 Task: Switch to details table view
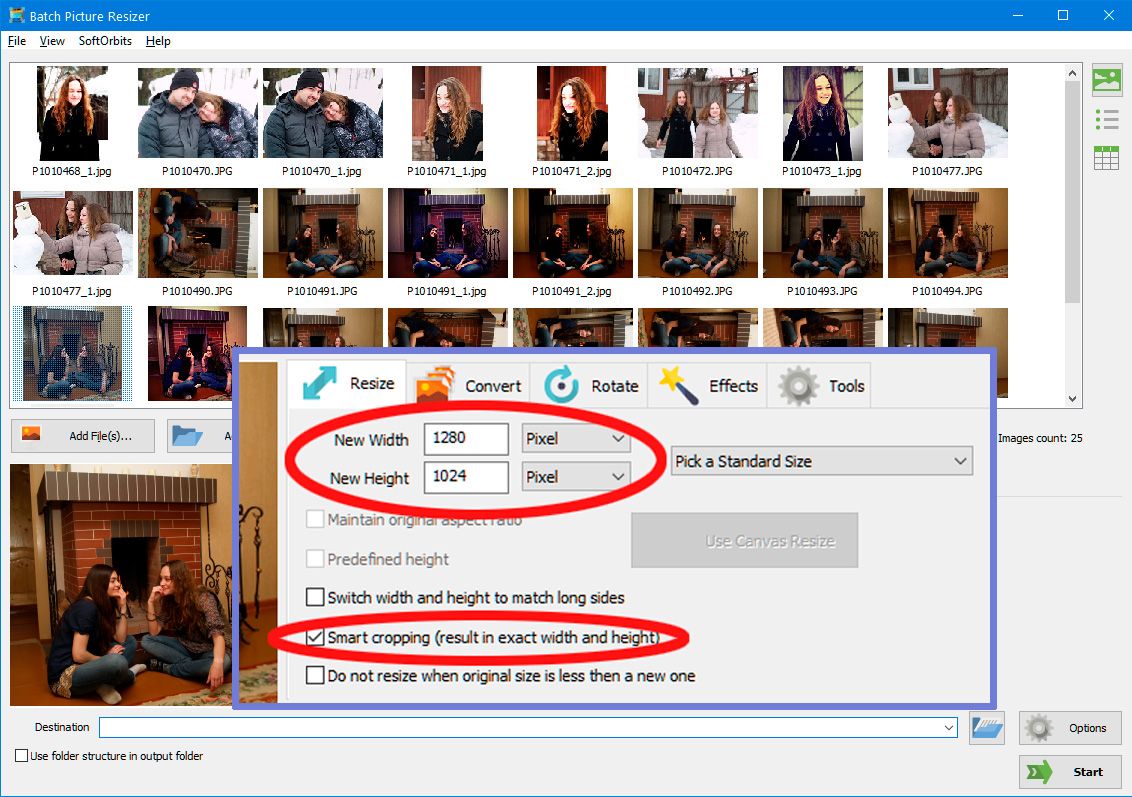point(1106,156)
